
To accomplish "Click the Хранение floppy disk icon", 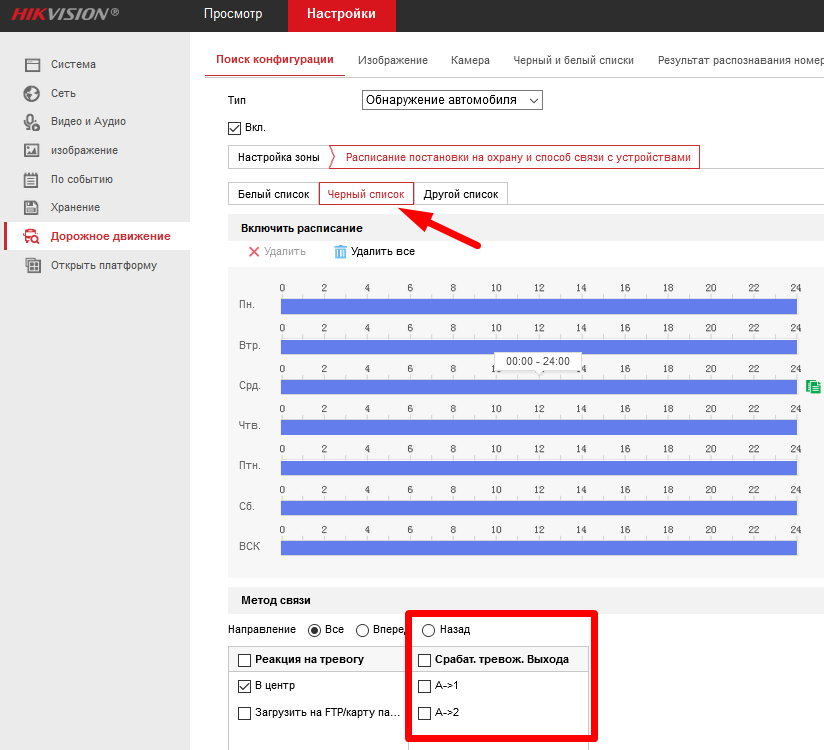I will [31, 208].
